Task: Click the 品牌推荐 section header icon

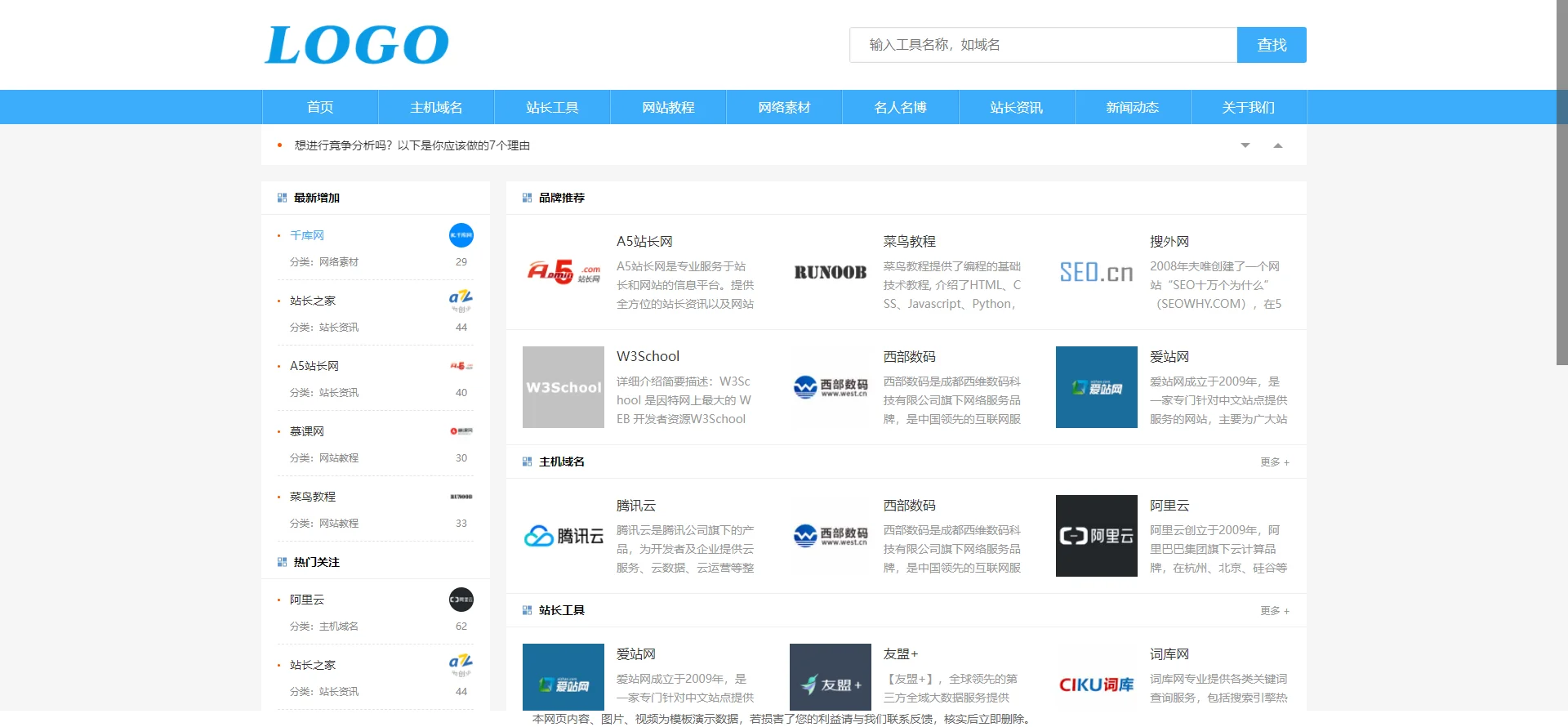Action: click(527, 198)
